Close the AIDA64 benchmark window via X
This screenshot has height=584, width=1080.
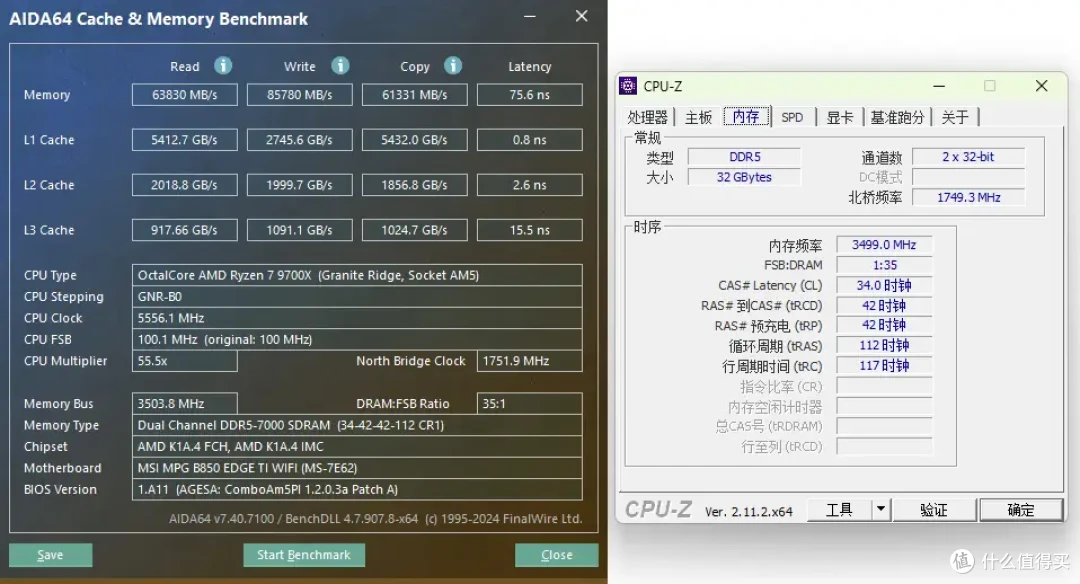pyautogui.click(x=581, y=16)
